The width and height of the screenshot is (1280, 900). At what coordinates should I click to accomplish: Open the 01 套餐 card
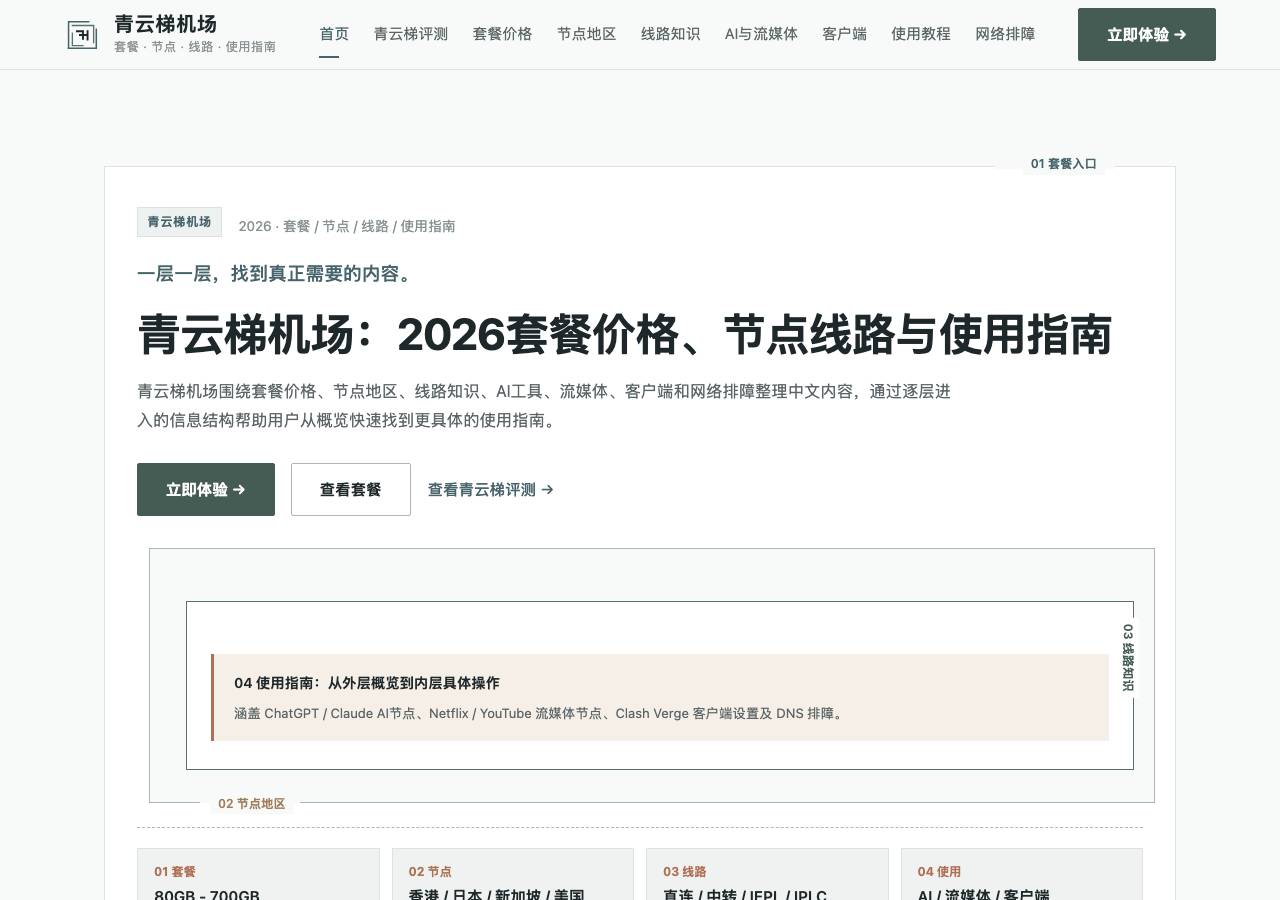point(258,875)
